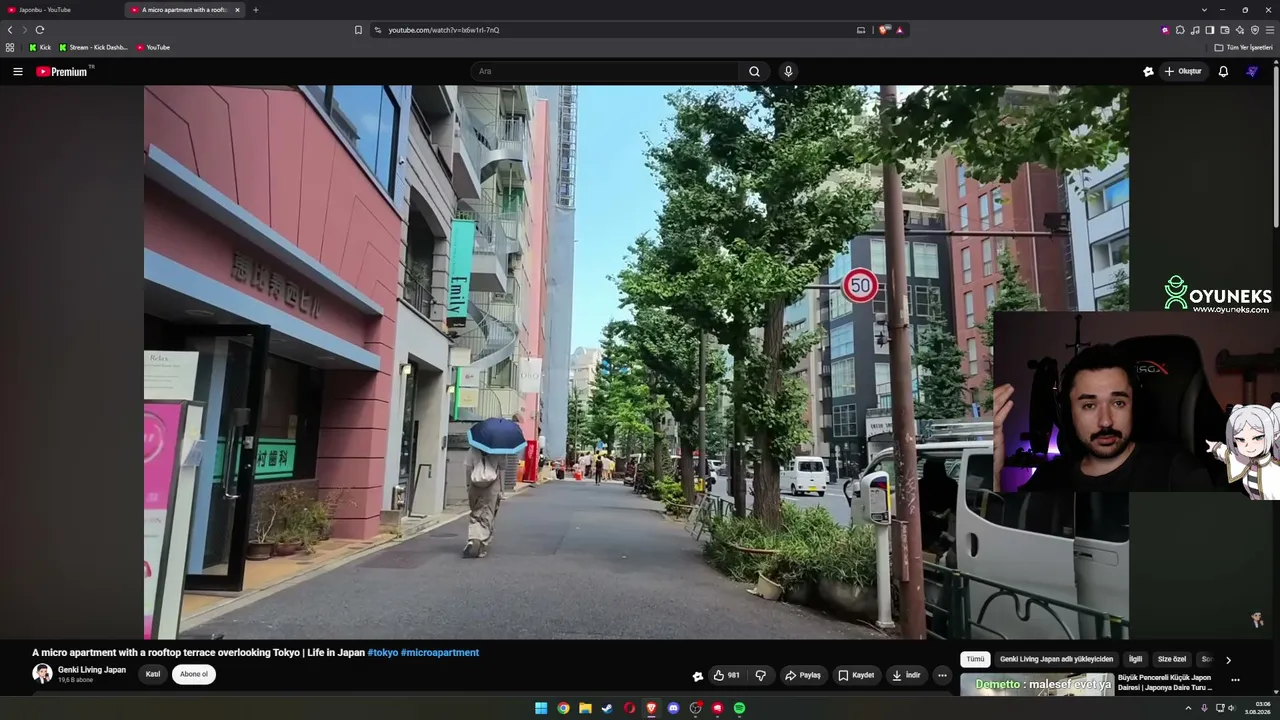Click the browser address bar URL
1280x720 pixels.
coord(444,30)
